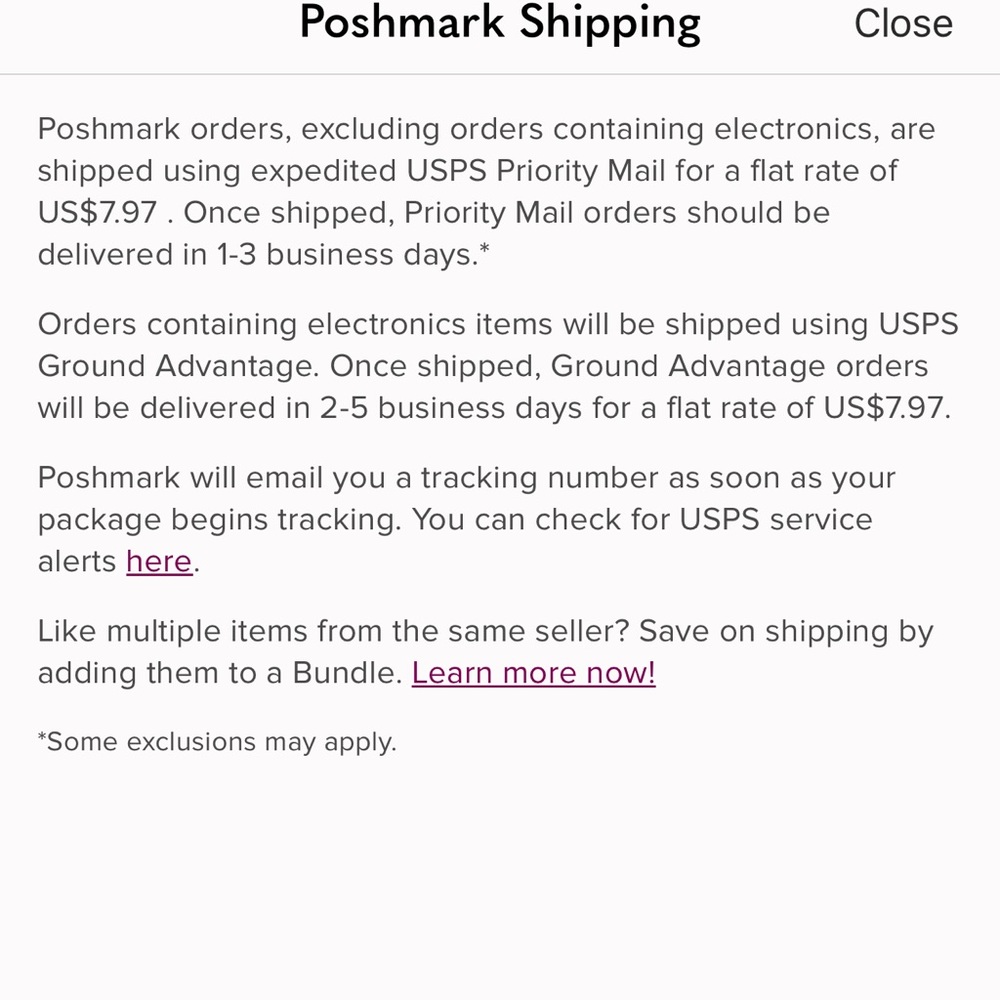Viewport: 1000px width, 1000px height.
Task: Tap the 'Save on shipping by' text
Action: click(785, 632)
